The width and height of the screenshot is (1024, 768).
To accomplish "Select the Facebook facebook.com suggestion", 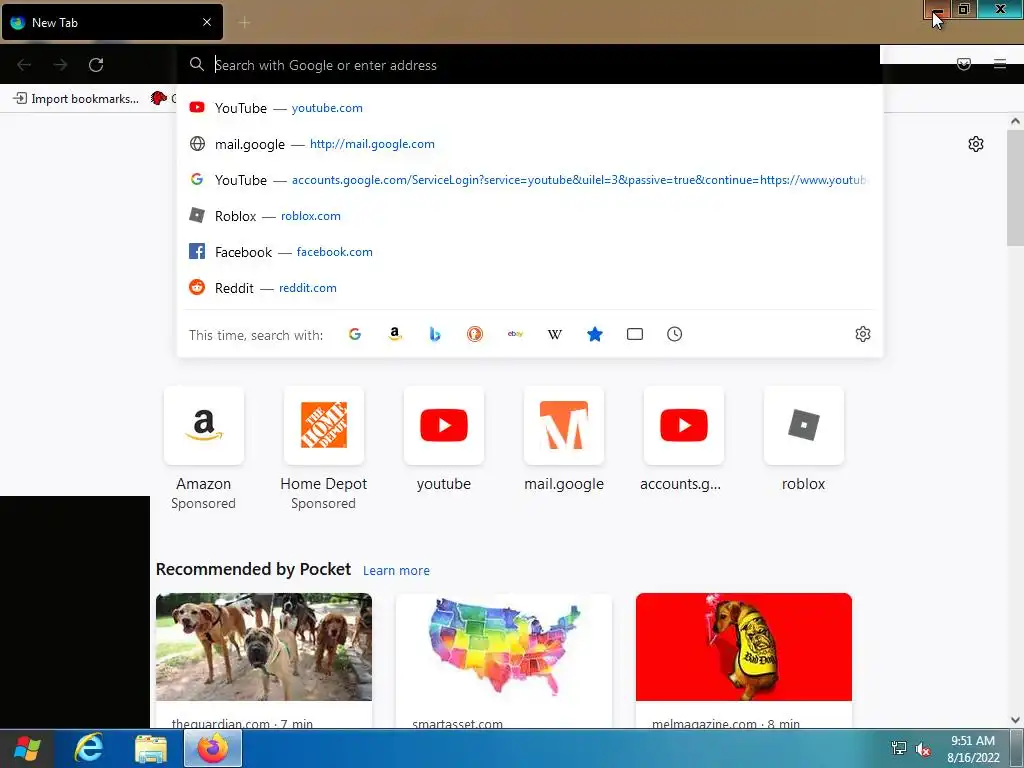I will 530,251.
